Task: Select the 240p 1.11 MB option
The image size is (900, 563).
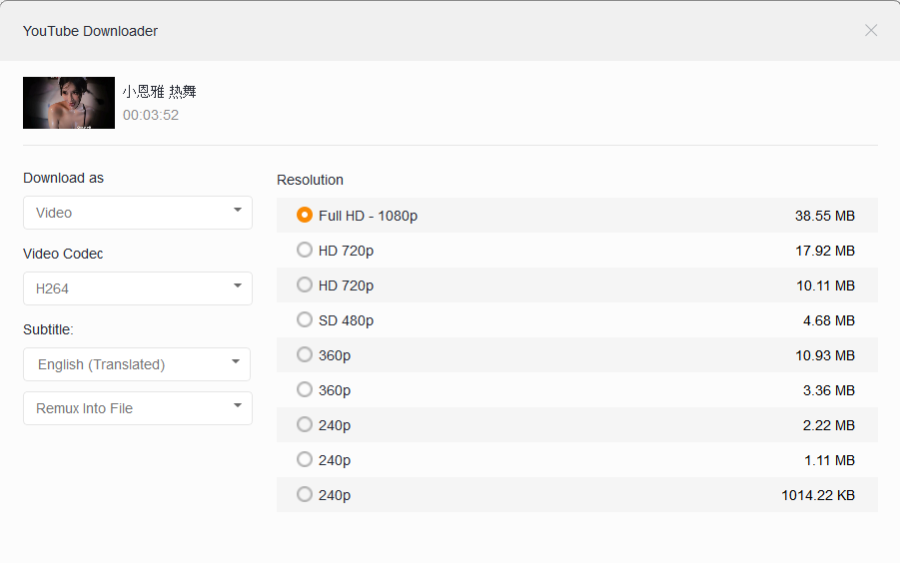Action: [305, 460]
